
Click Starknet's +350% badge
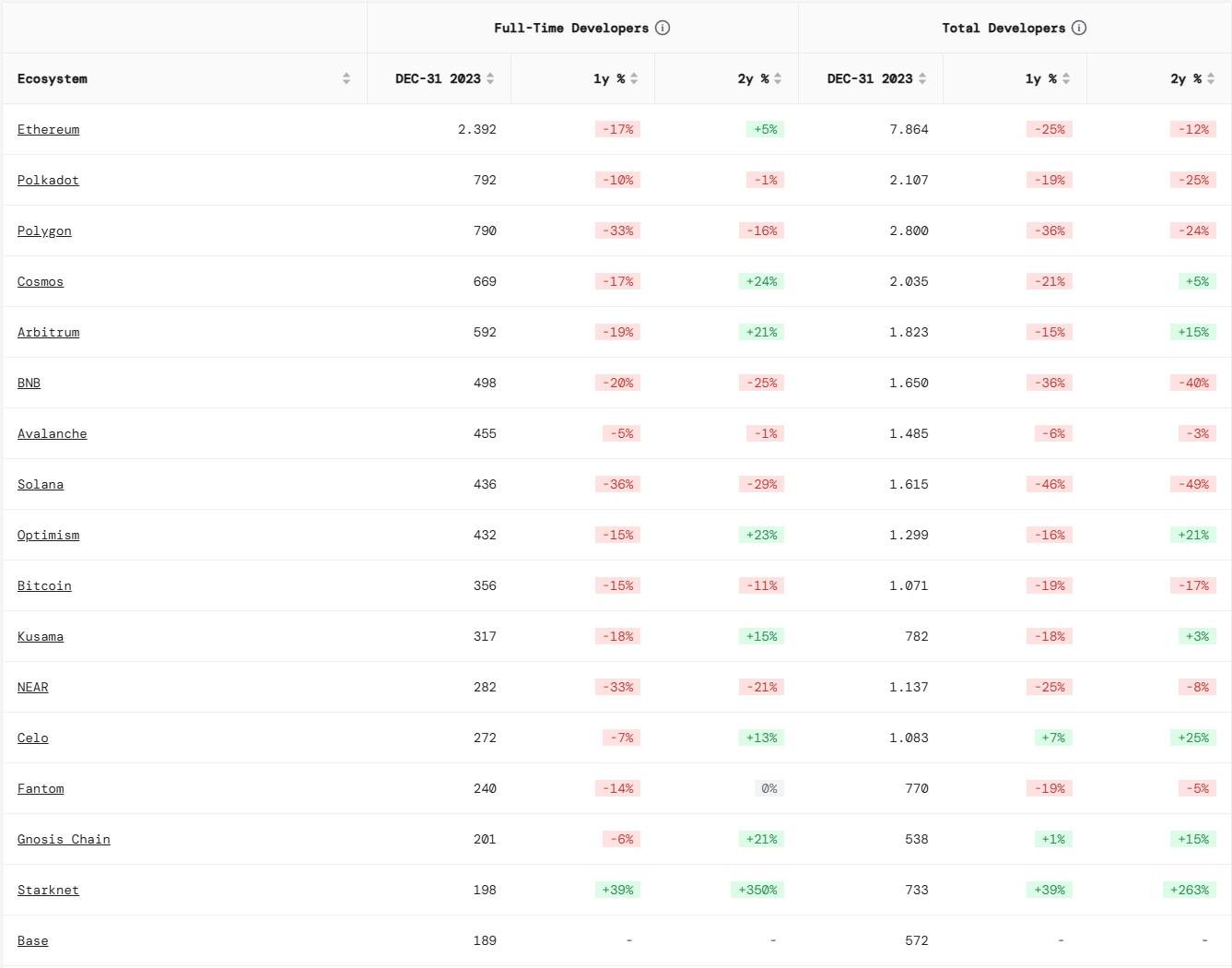(x=758, y=890)
